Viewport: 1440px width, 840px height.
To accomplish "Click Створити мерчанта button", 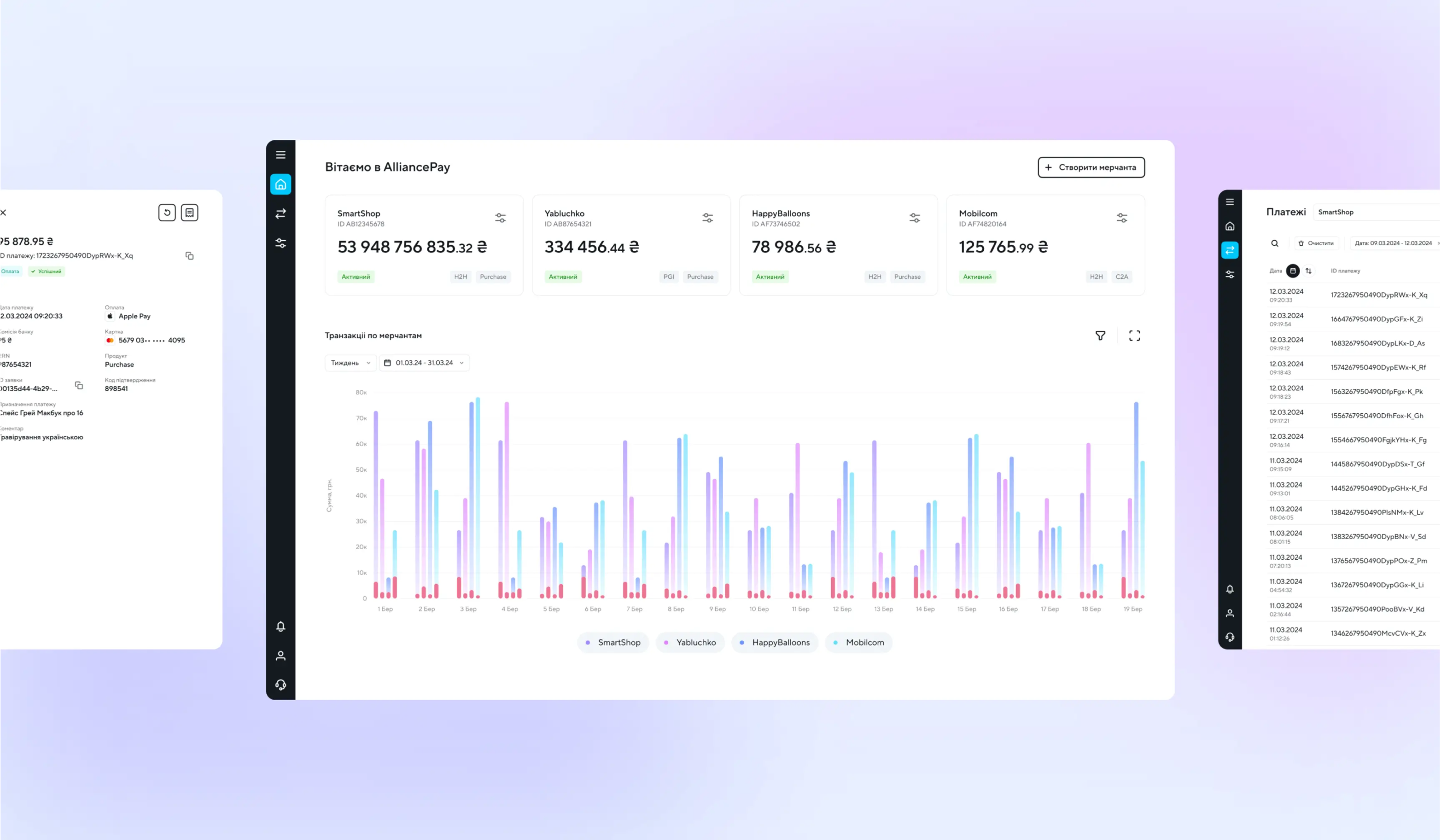I will (1092, 167).
